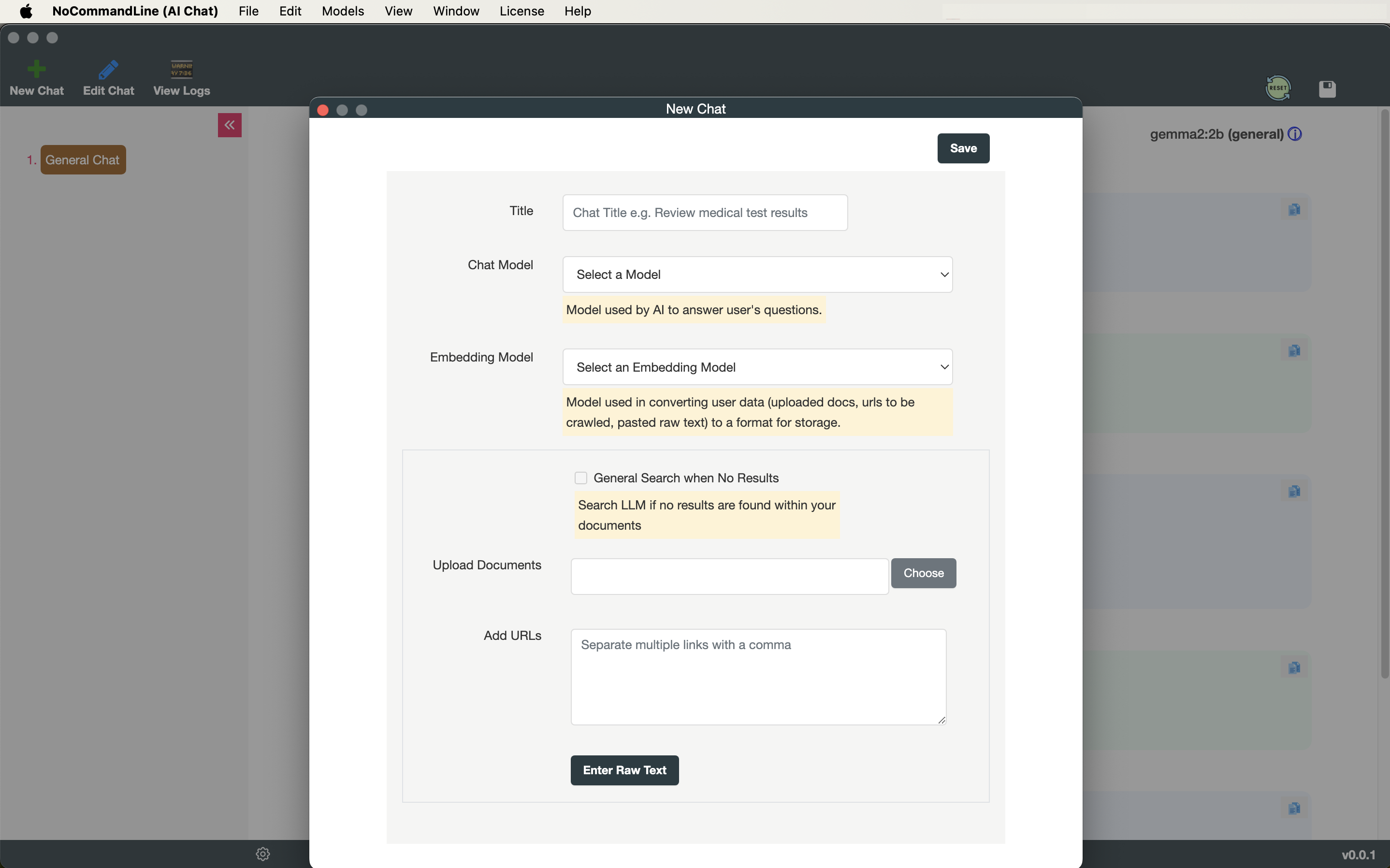The image size is (1390, 868).
Task: Click the Title input field
Action: click(705, 212)
